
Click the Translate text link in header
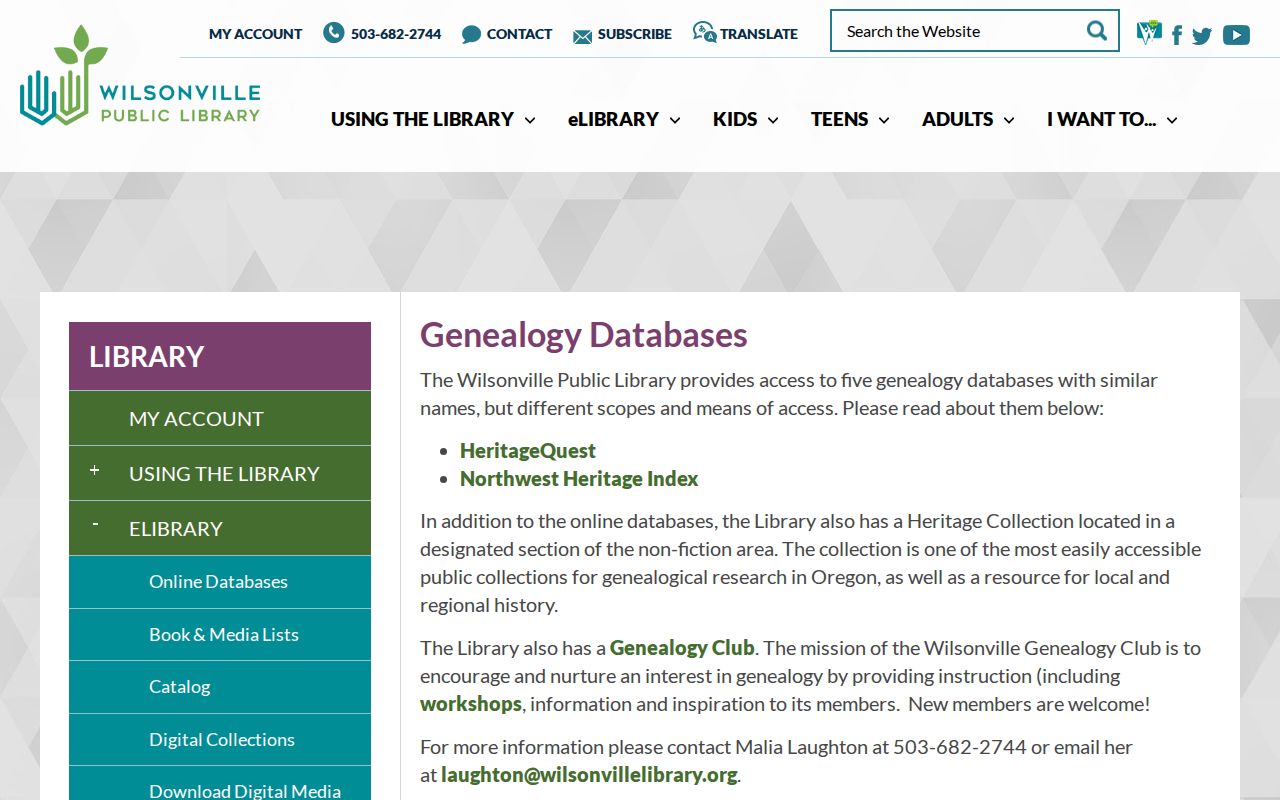[x=759, y=34]
